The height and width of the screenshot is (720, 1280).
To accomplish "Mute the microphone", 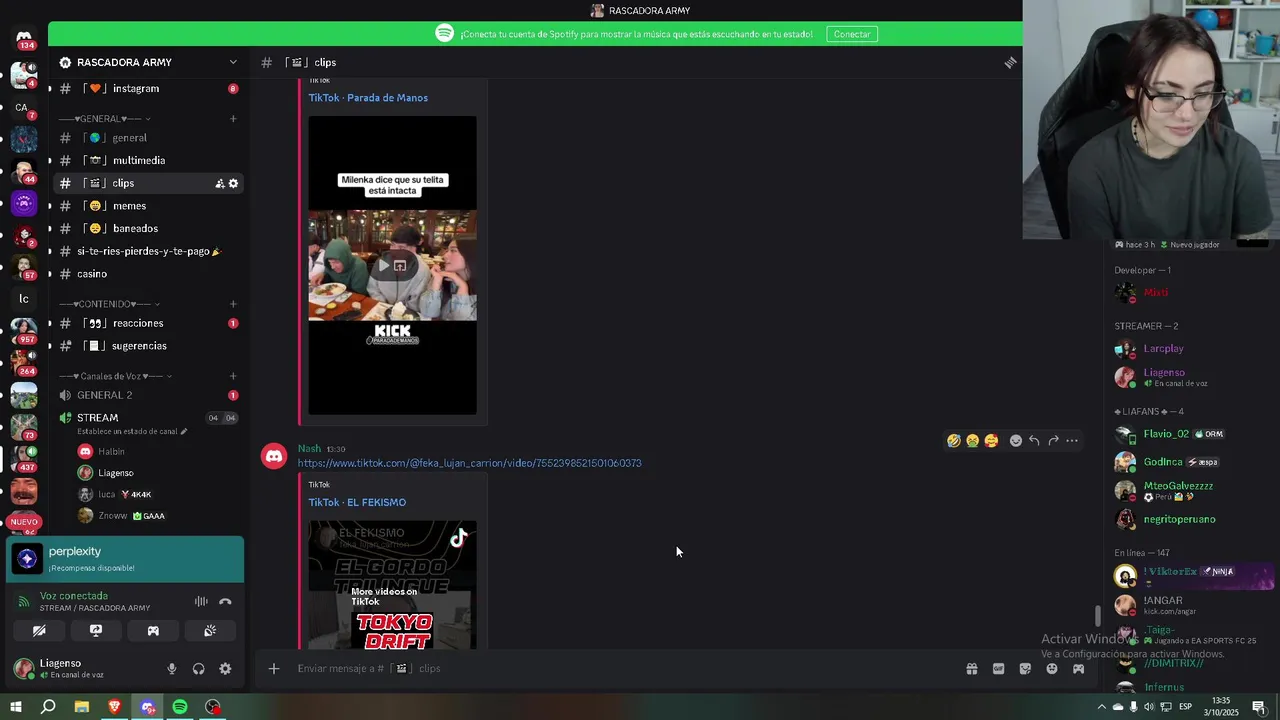I will click(x=171, y=669).
